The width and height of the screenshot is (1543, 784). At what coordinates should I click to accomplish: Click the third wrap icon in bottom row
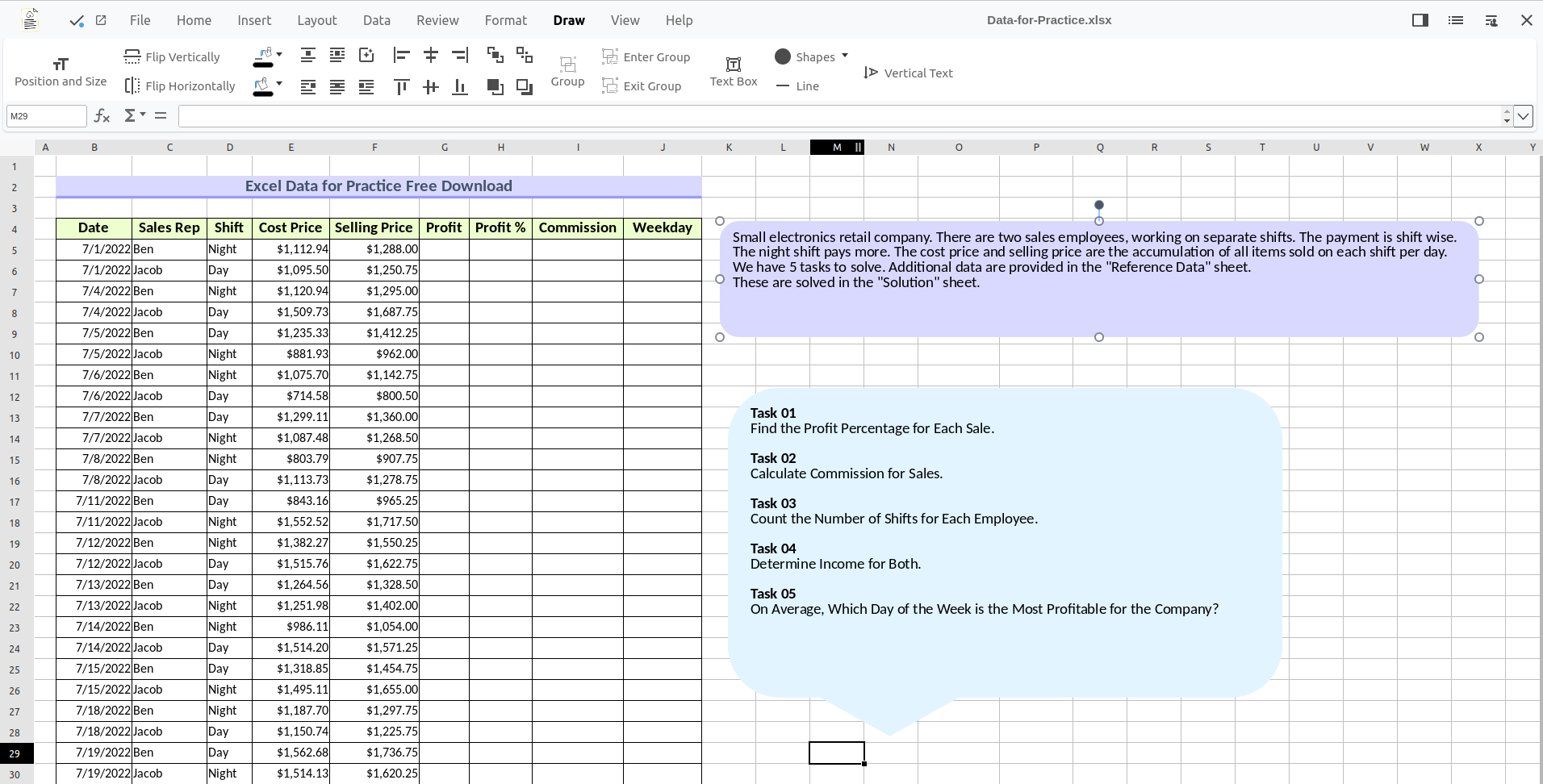coord(366,86)
